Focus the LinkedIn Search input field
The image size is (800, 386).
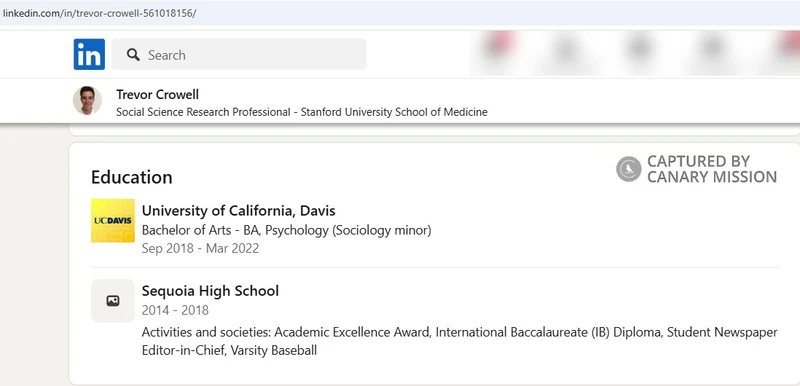pyautogui.click(x=239, y=54)
